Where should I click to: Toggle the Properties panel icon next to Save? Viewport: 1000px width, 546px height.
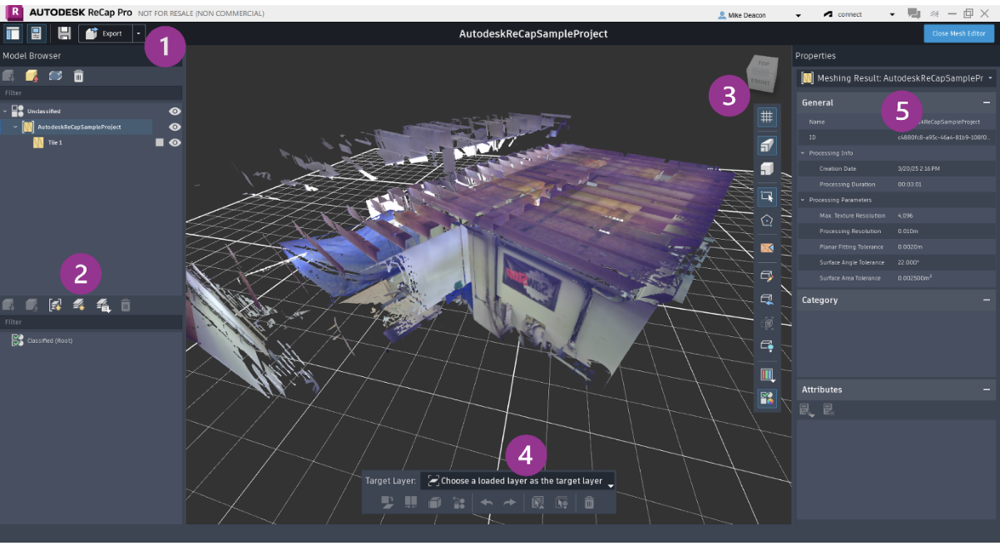[36, 33]
